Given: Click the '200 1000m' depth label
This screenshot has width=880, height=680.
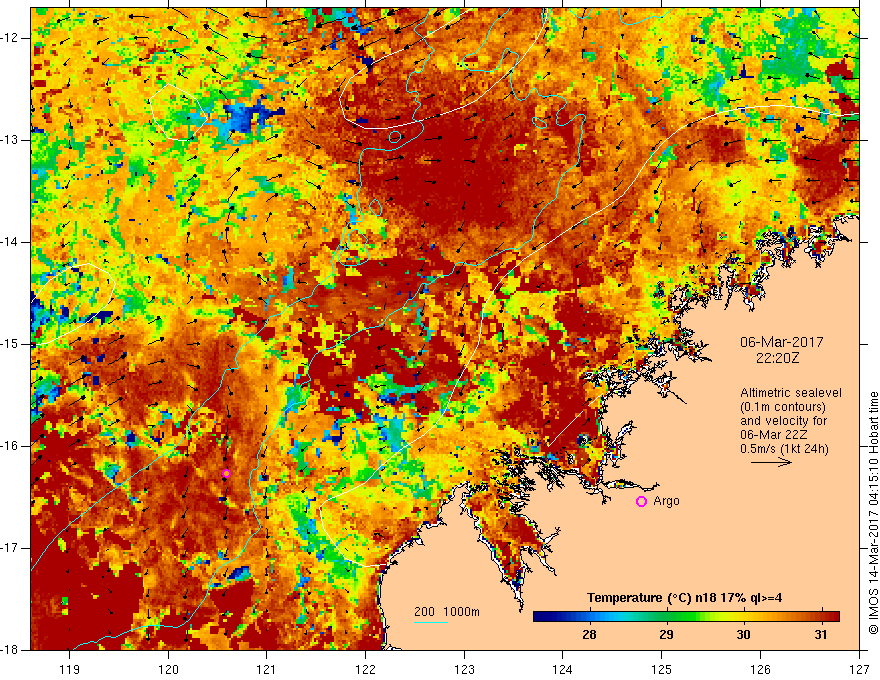Looking at the screenshot, I should tap(447, 612).
